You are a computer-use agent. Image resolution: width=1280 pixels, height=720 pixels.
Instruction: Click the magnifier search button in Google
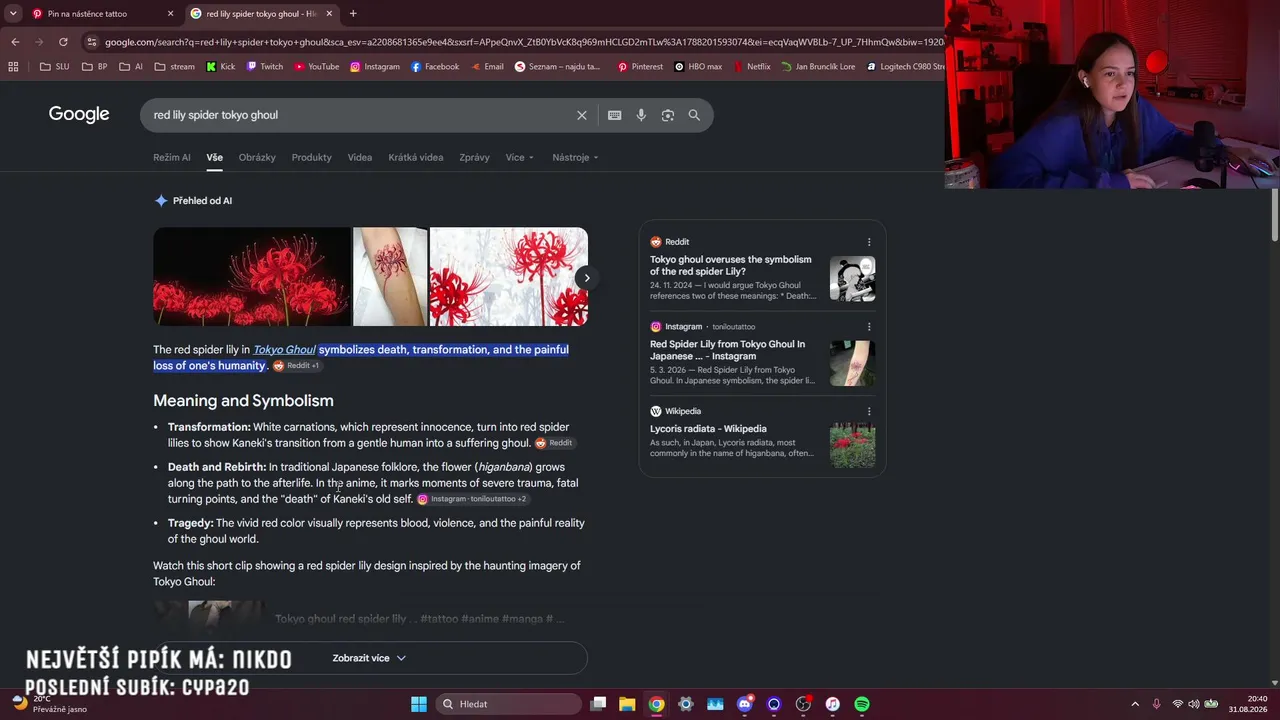pyautogui.click(x=694, y=115)
